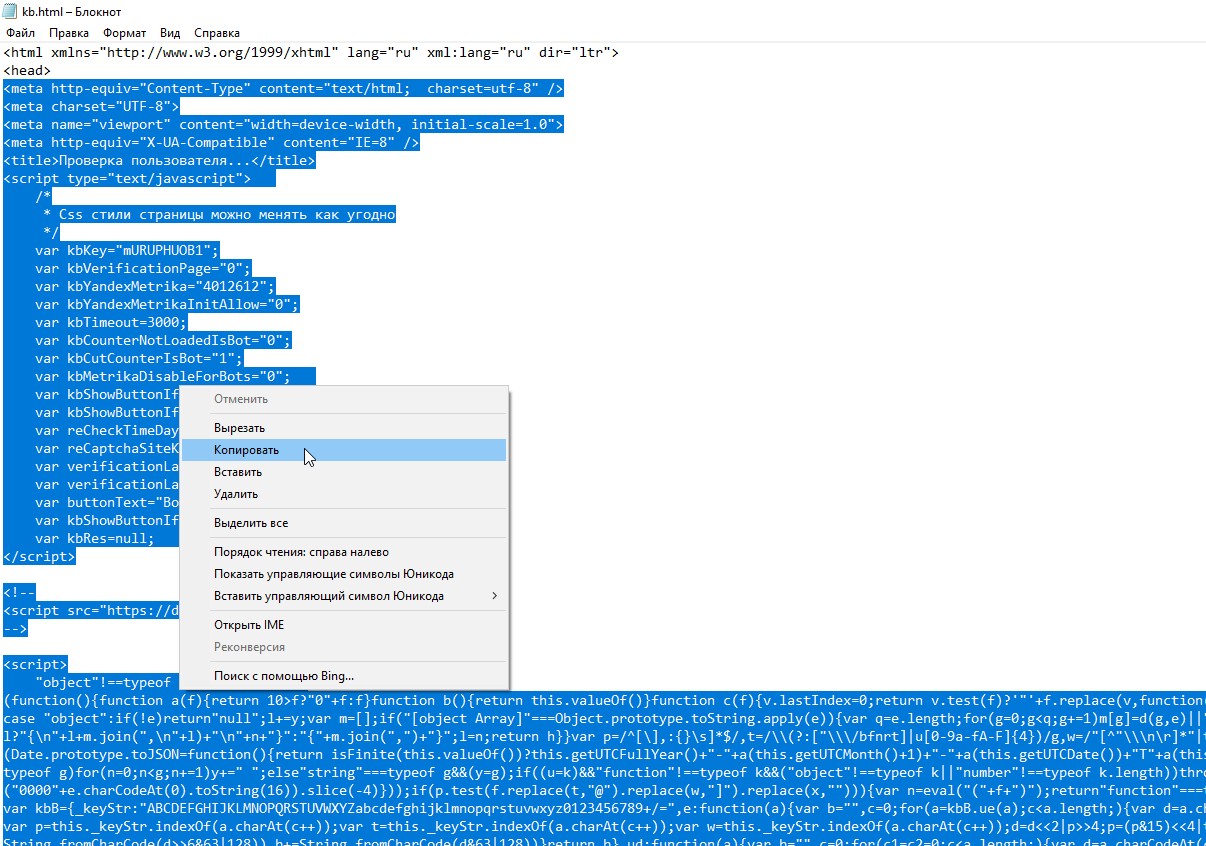This screenshot has width=1206, height=846.
Task: Expand Вставить управляющий символ Юникода submenu
Action: 344,596
